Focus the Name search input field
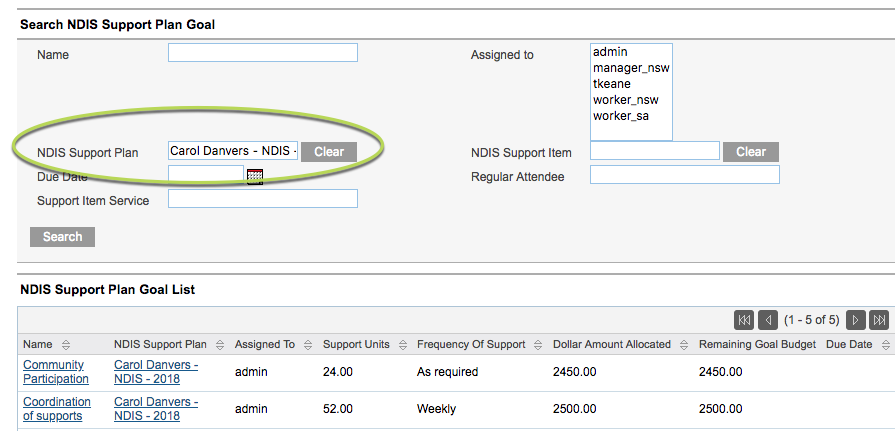 click(x=263, y=53)
